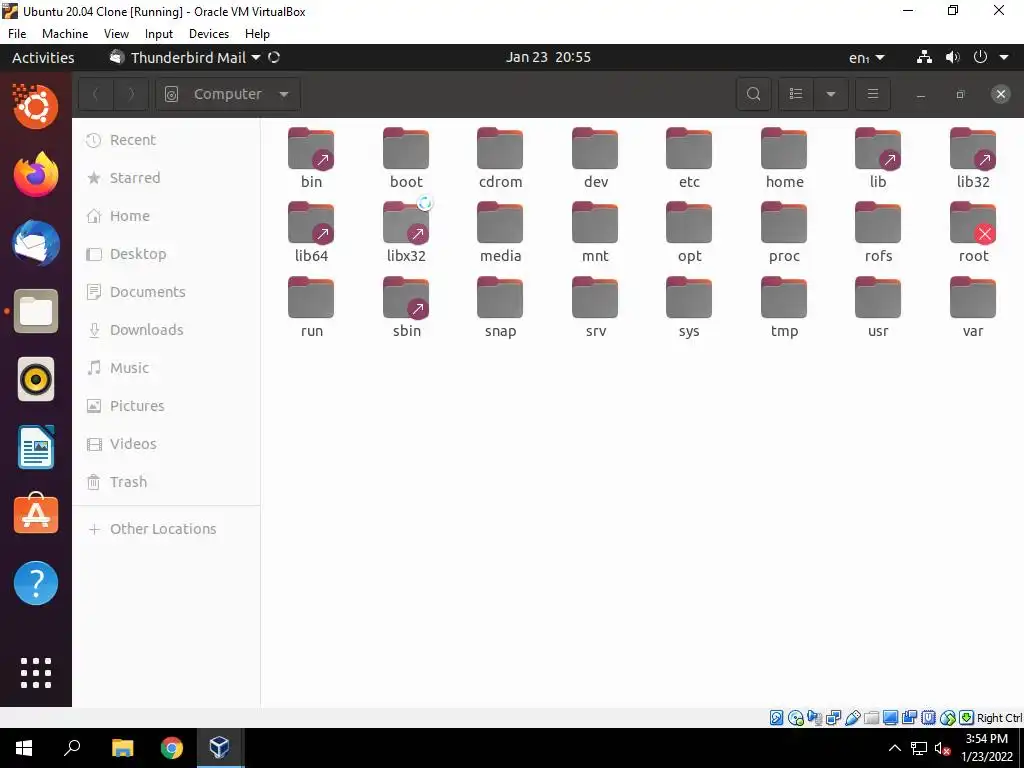Open the VirtualBox File menu
Screen dimensions: 1024x768
(x=17, y=33)
